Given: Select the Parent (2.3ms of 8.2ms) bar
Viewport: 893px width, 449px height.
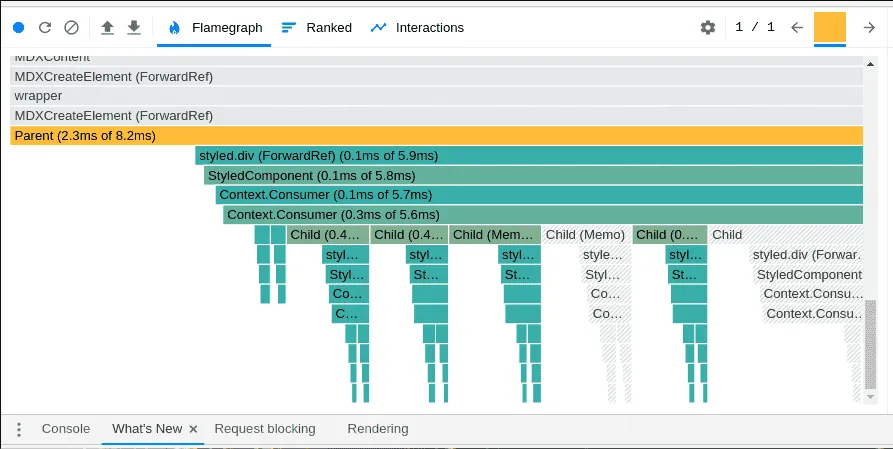Looking at the screenshot, I should pyautogui.click(x=436, y=136).
